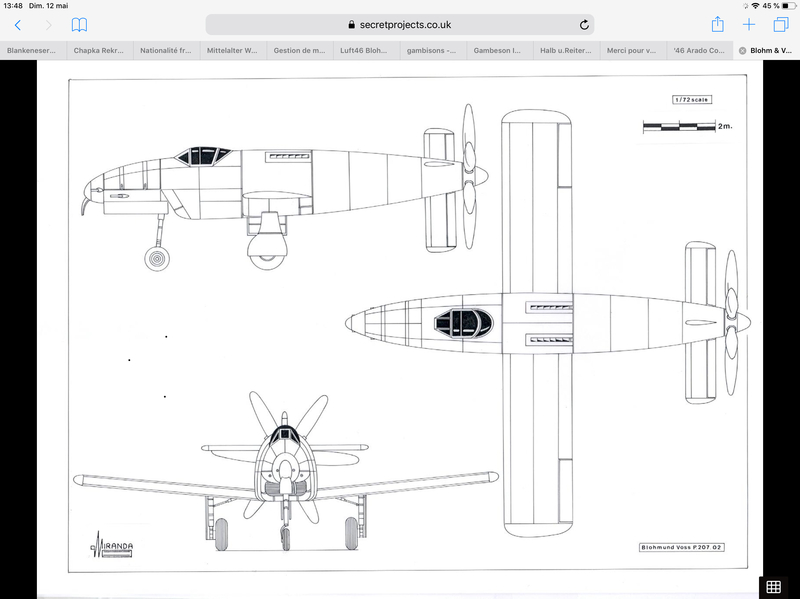This screenshot has height=599, width=800.
Task: Tap the grid icon at bottom right
Action: point(773,586)
